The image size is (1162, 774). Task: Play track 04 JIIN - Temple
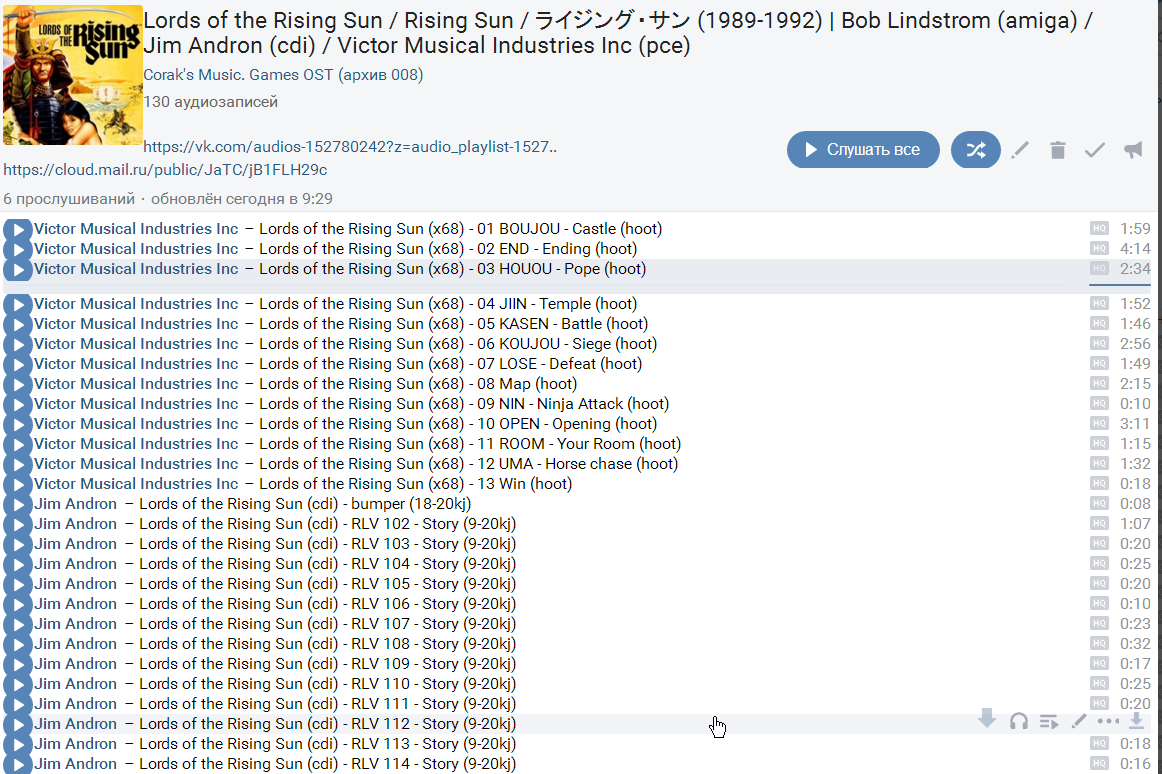[18, 304]
